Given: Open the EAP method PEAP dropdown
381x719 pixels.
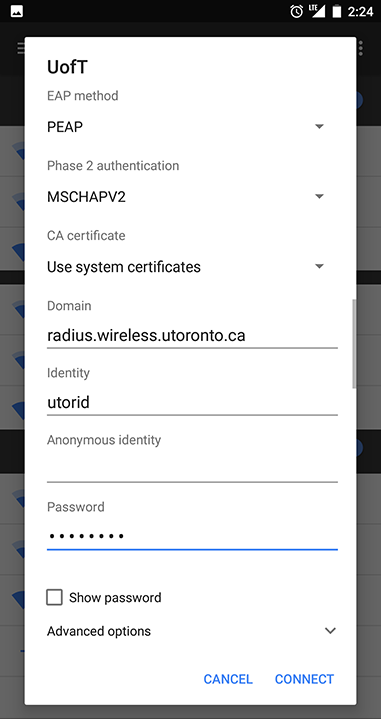Looking at the screenshot, I should pos(186,127).
